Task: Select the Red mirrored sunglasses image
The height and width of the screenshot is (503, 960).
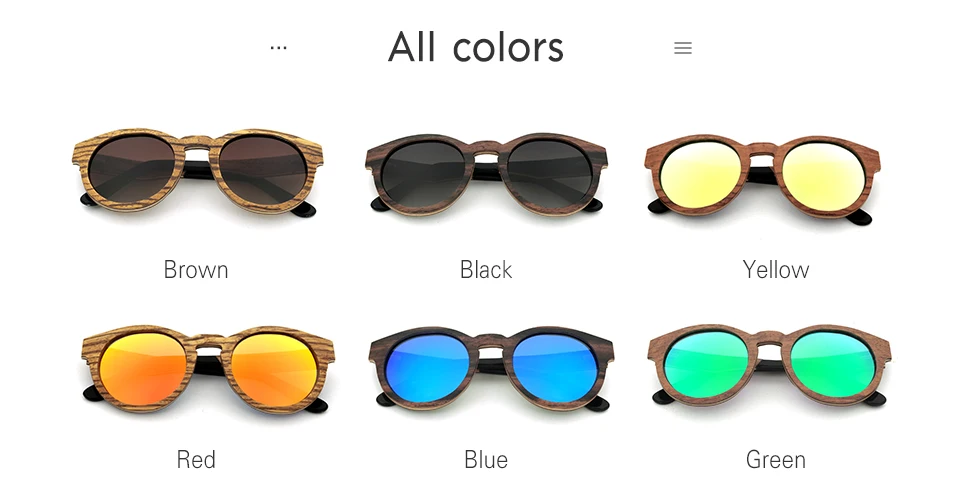Action: coord(208,369)
